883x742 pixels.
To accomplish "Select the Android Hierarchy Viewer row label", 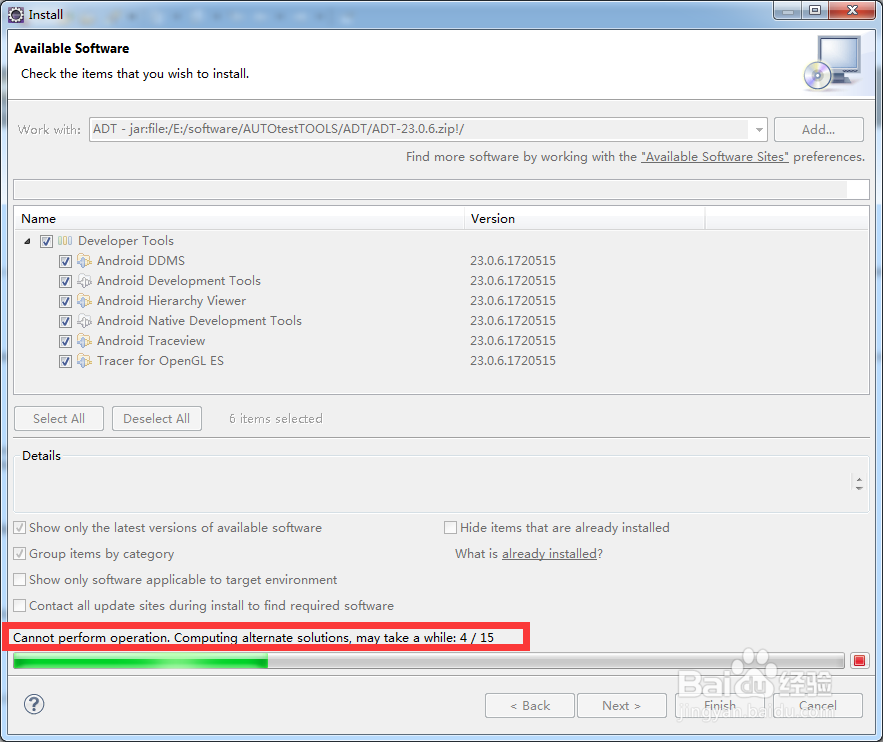I will [171, 301].
